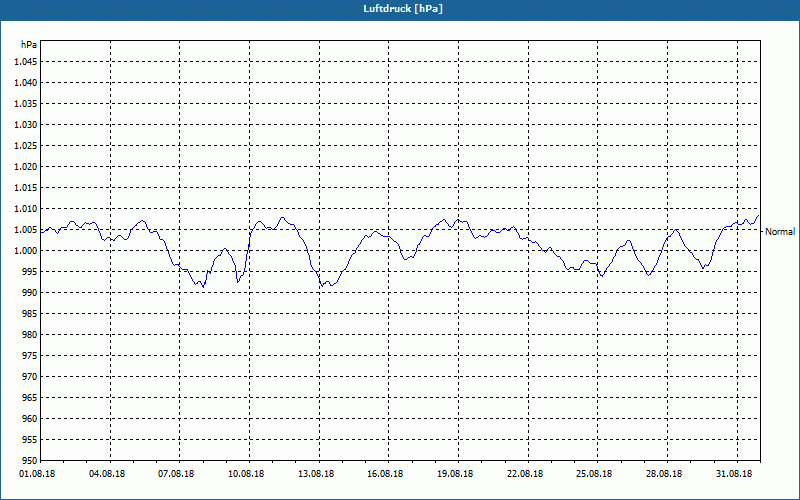Select the 31.08.18 date label
800x500 pixels.
734,474
